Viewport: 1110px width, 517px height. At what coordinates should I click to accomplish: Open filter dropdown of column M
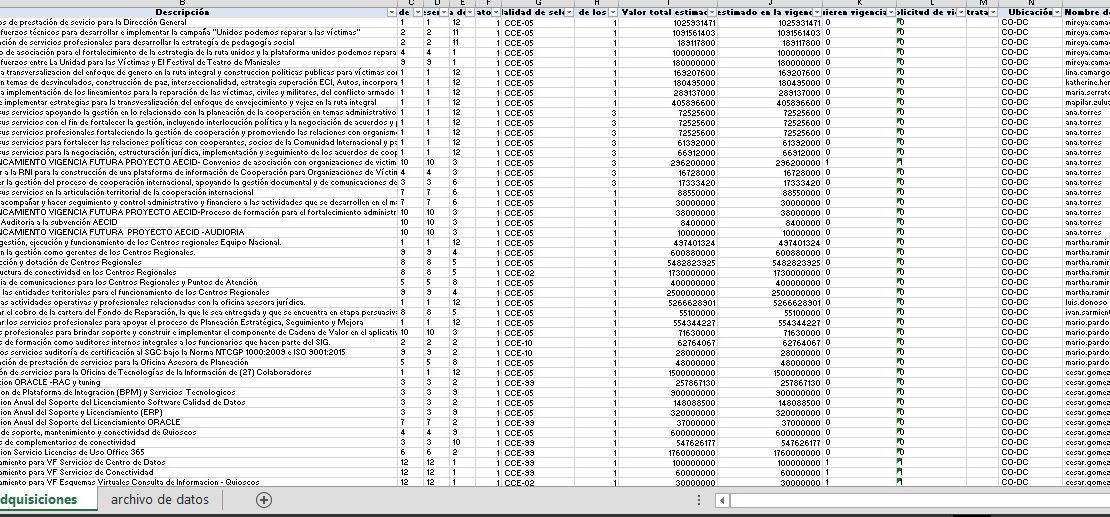tap(993, 13)
